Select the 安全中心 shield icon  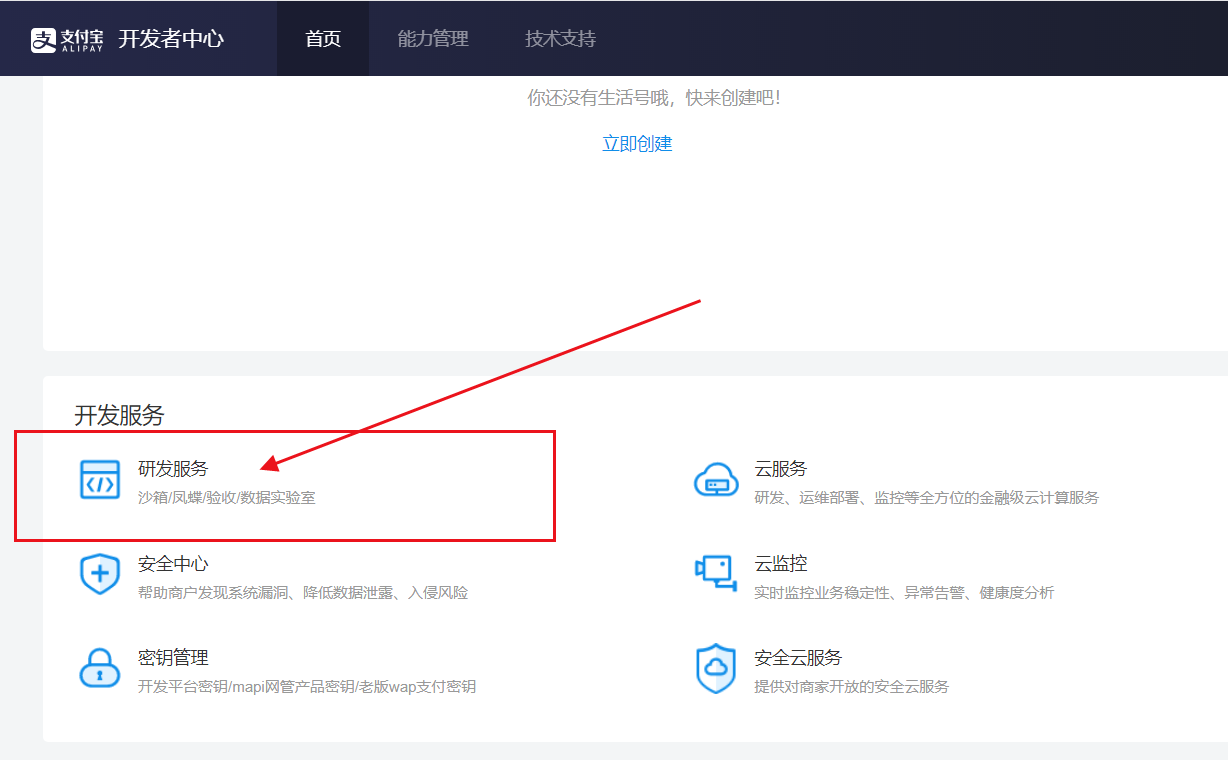pyautogui.click(x=100, y=575)
